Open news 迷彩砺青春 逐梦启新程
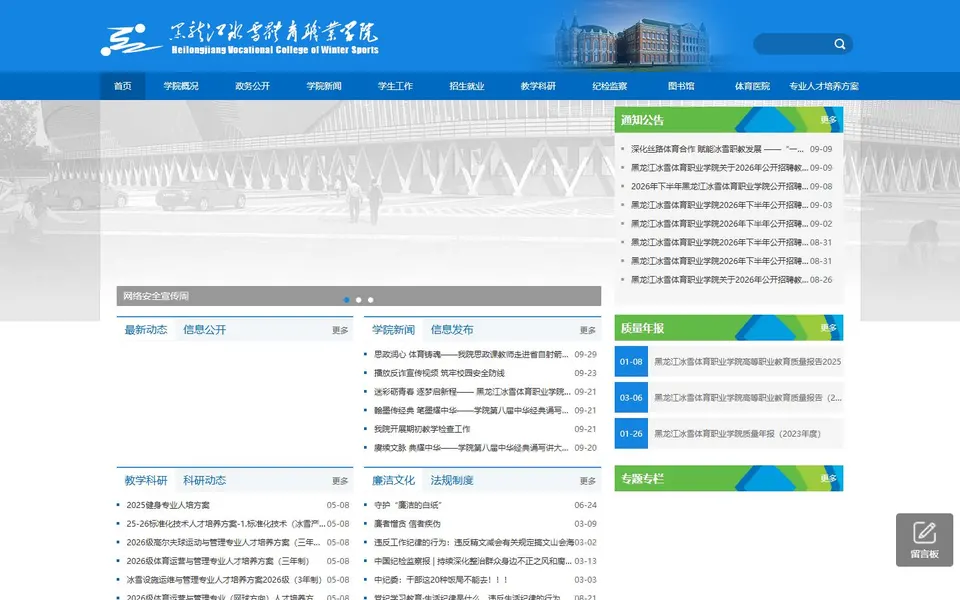This screenshot has height=600, width=960. (x=471, y=392)
